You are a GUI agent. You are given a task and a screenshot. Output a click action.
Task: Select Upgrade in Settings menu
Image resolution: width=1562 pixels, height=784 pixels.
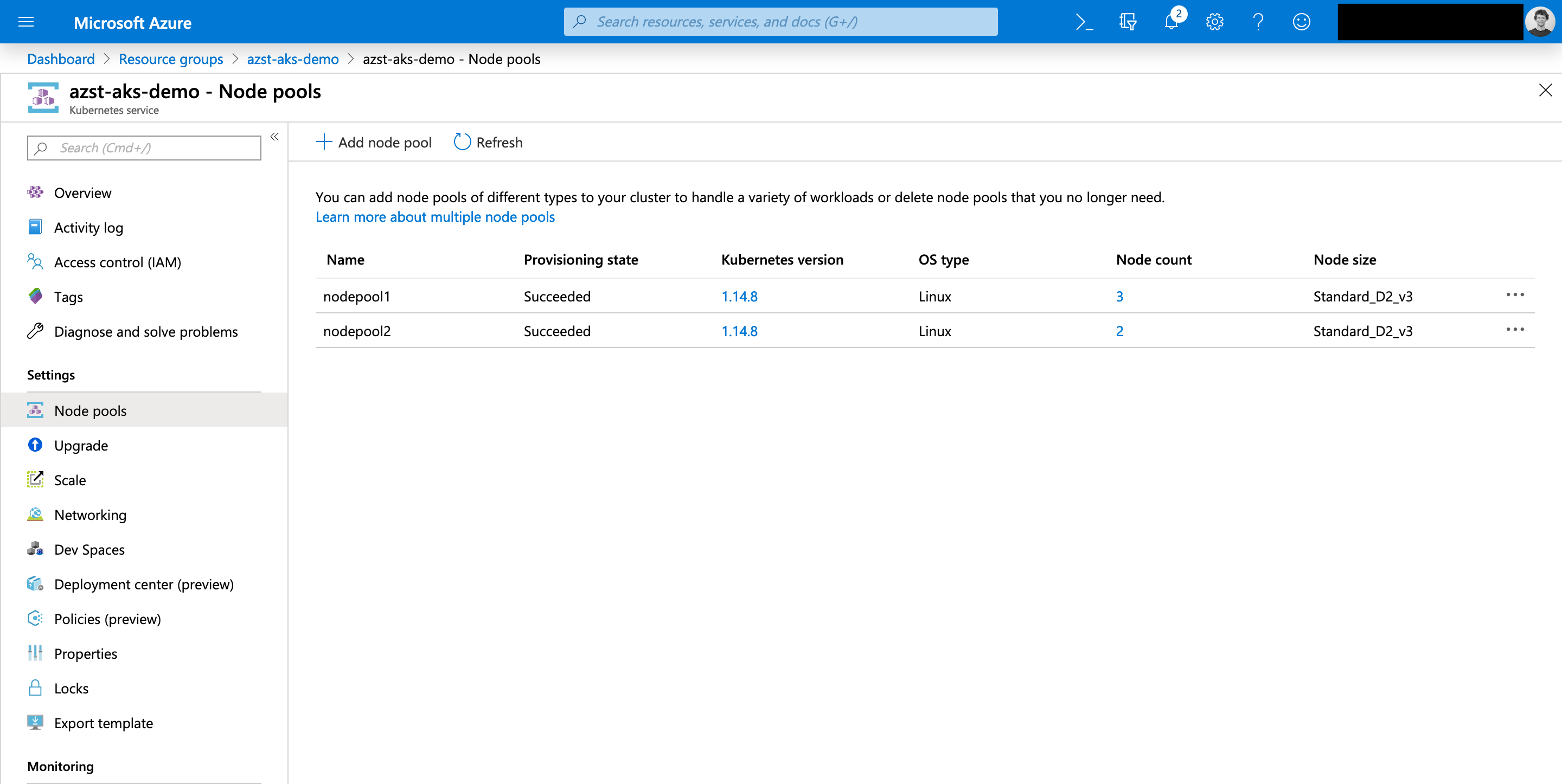coord(81,445)
